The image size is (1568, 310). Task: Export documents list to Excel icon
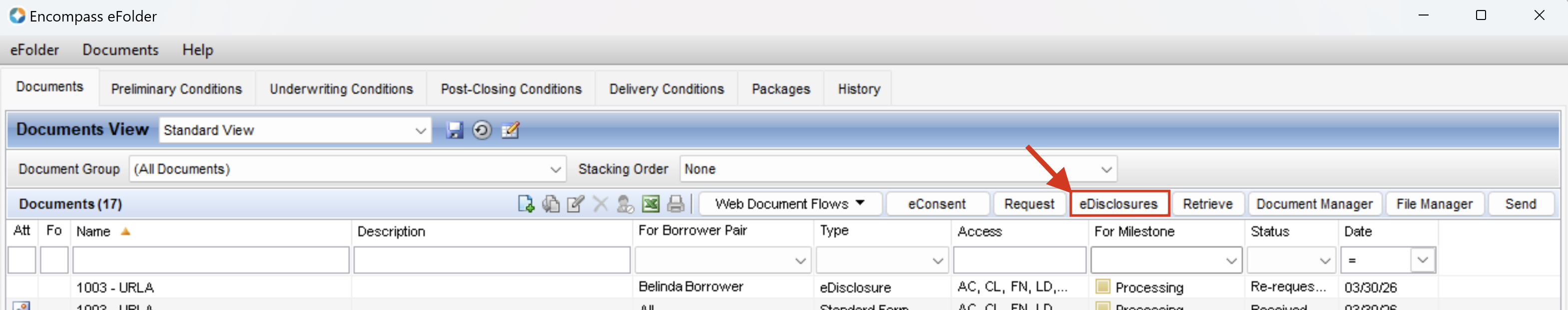click(x=651, y=204)
